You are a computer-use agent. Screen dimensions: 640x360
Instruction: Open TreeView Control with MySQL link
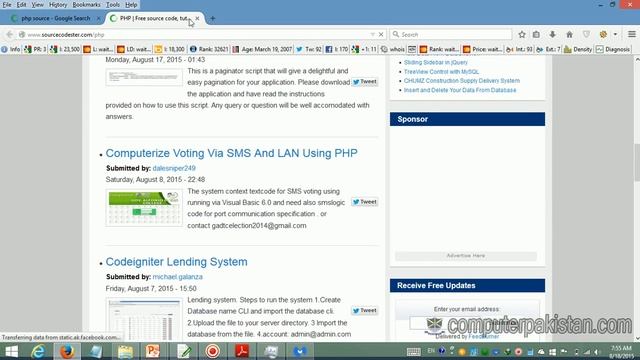click(441, 72)
